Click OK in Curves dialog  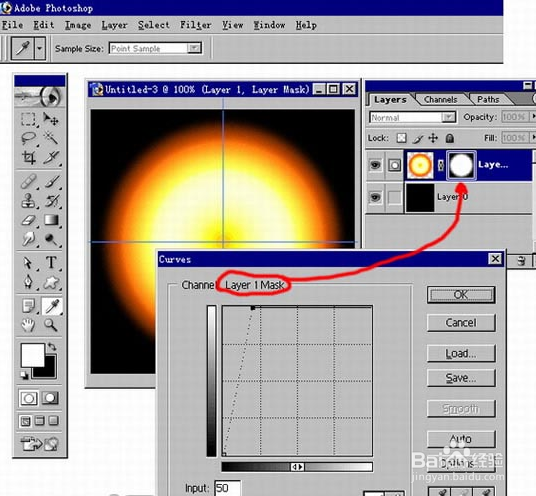(x=461, y=295)
